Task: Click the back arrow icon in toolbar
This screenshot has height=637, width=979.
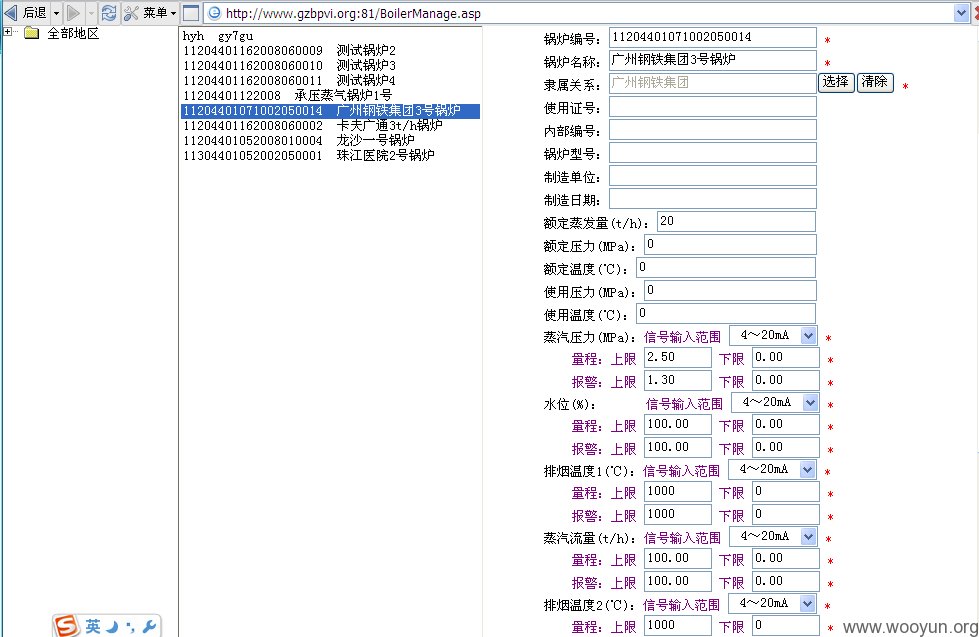Action: pos(11,12)
